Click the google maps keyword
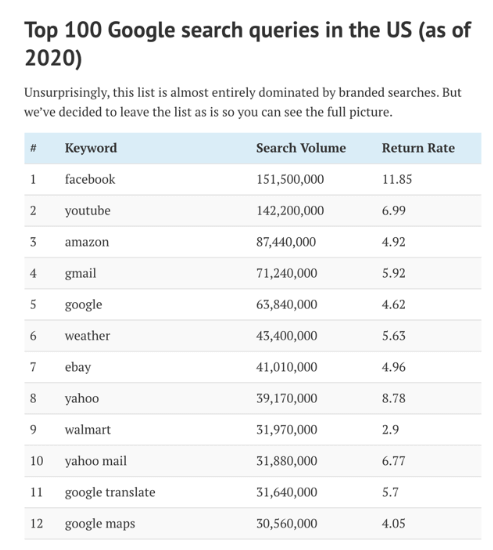493x550 pixels. click(100, 524)
